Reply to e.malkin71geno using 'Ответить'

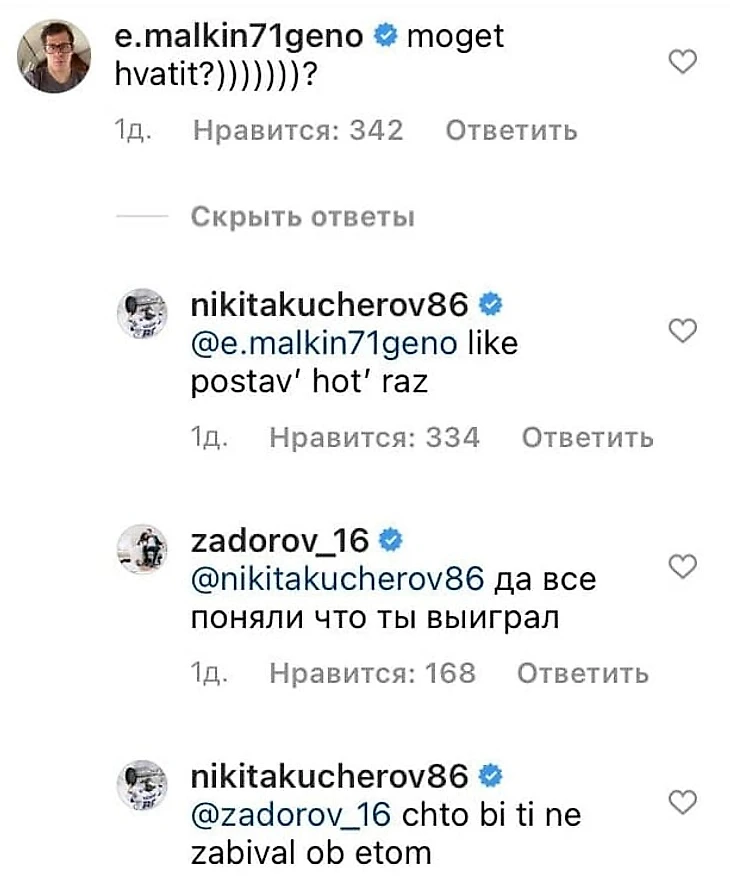511,131
